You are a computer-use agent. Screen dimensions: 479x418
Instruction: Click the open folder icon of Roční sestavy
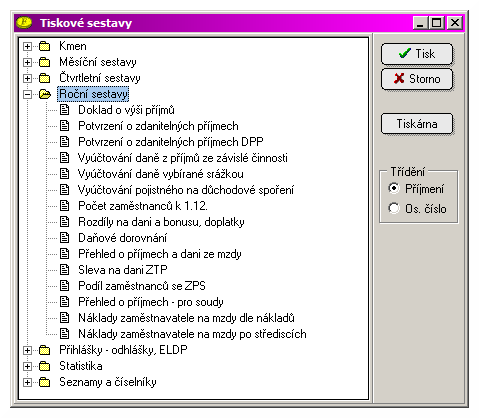[45, 94]
